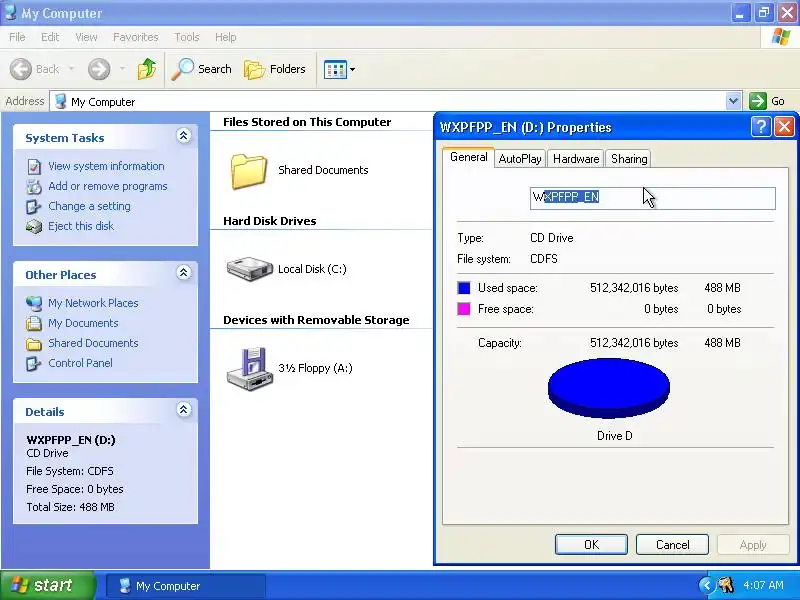Viewport: 800px width, 600px height.
Task: Switch to the Sharing tab
Action: (629, 159)
